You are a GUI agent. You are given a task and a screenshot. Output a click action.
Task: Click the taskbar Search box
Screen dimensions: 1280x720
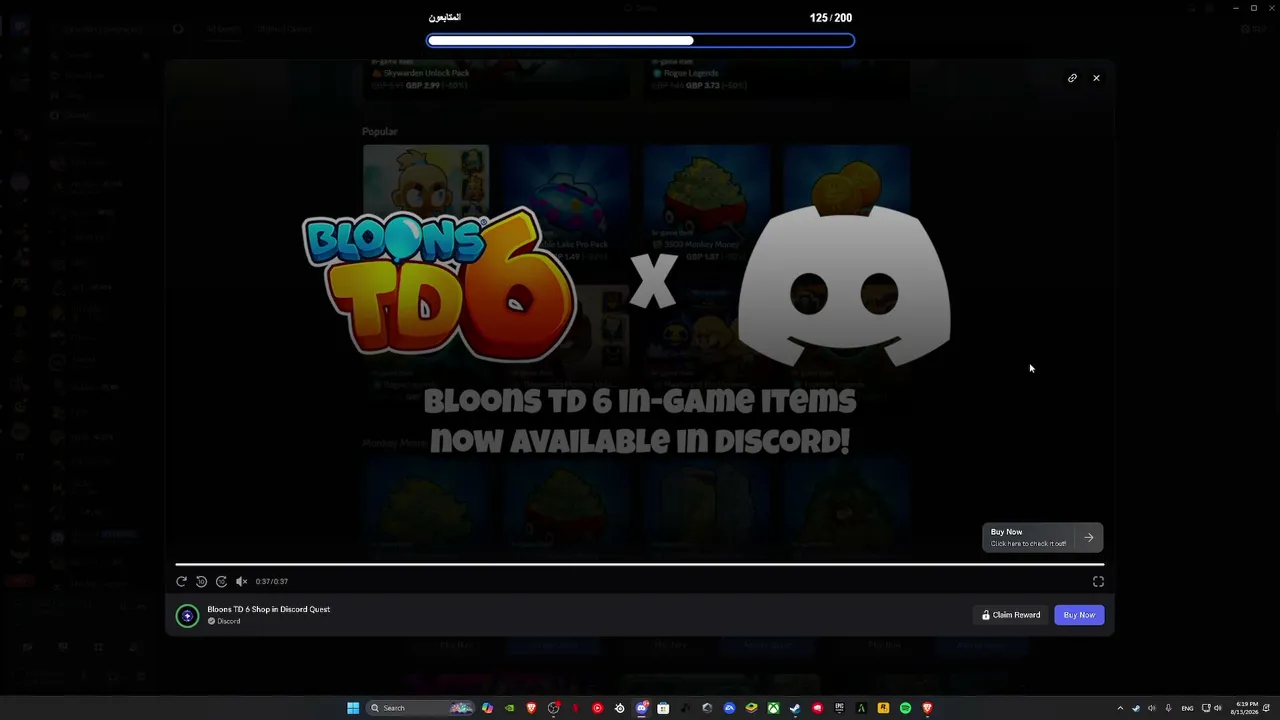[x=420, y=708]
